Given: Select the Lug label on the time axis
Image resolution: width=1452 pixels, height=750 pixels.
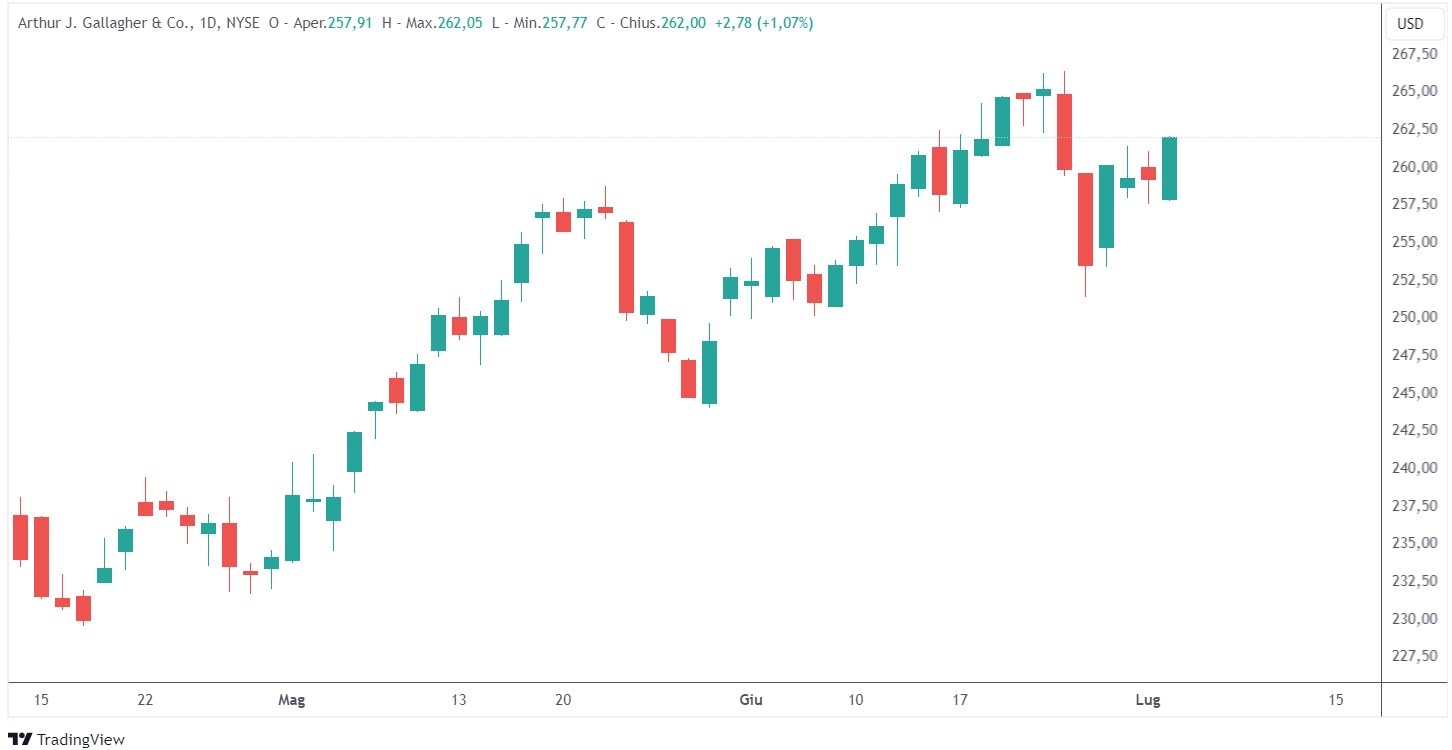Looking at the screenshot, I should [1148, 700].
